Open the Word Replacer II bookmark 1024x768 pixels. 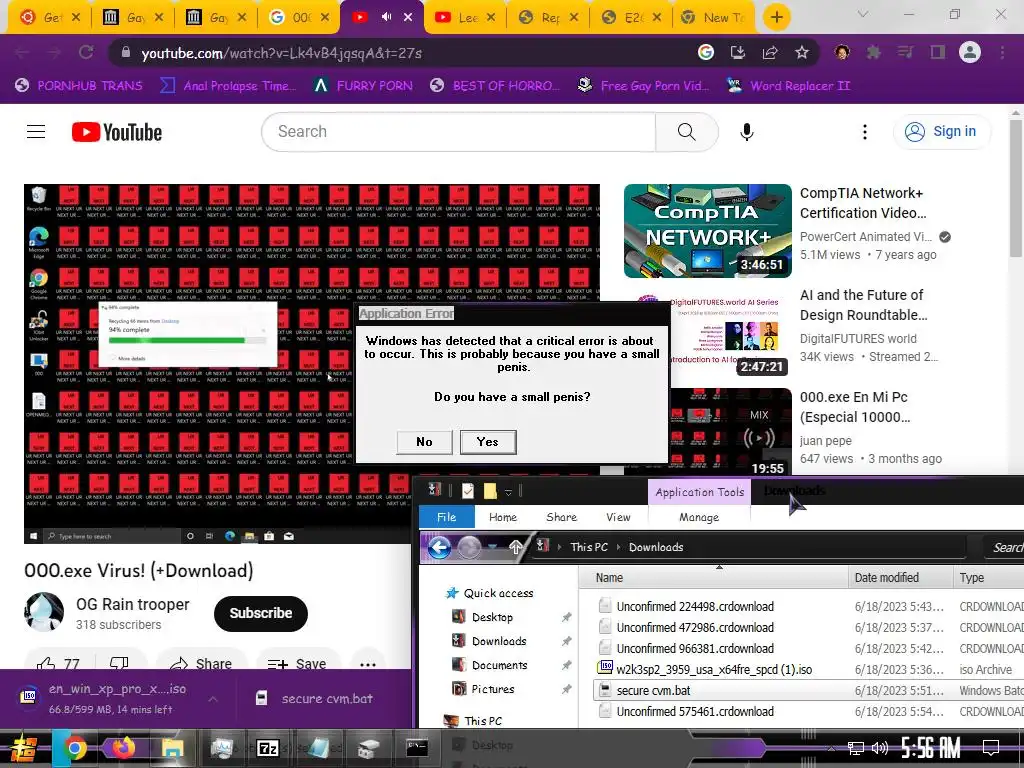click(x=788, y=86)
